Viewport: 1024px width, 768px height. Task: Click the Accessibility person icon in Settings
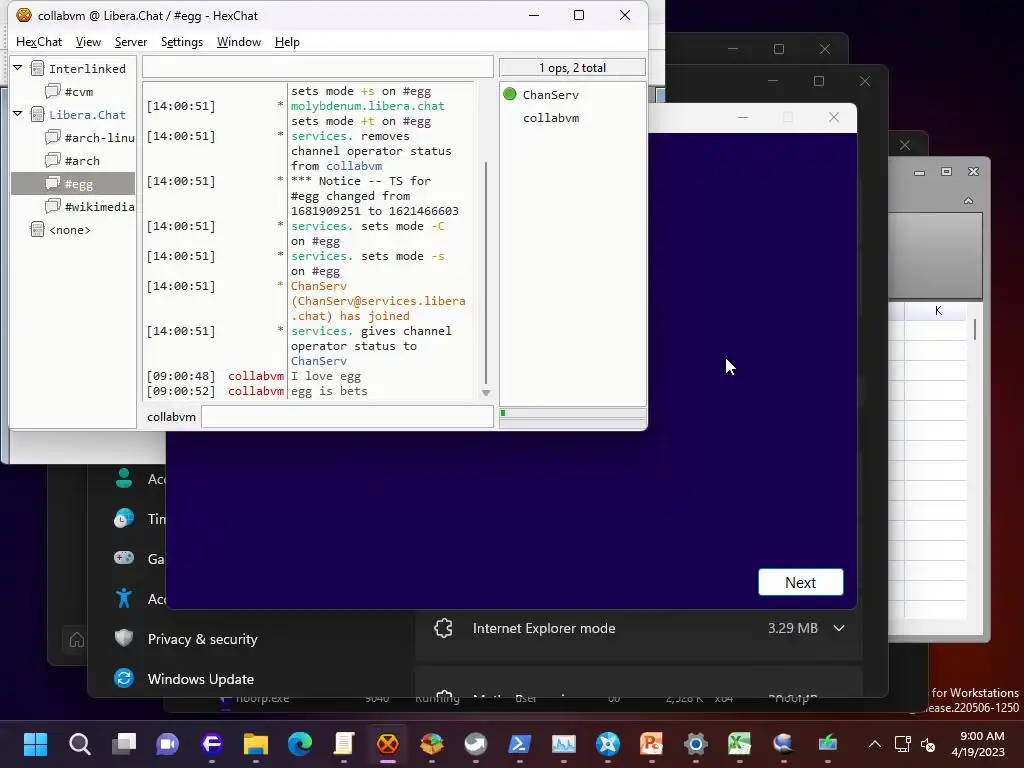[123, 598]
